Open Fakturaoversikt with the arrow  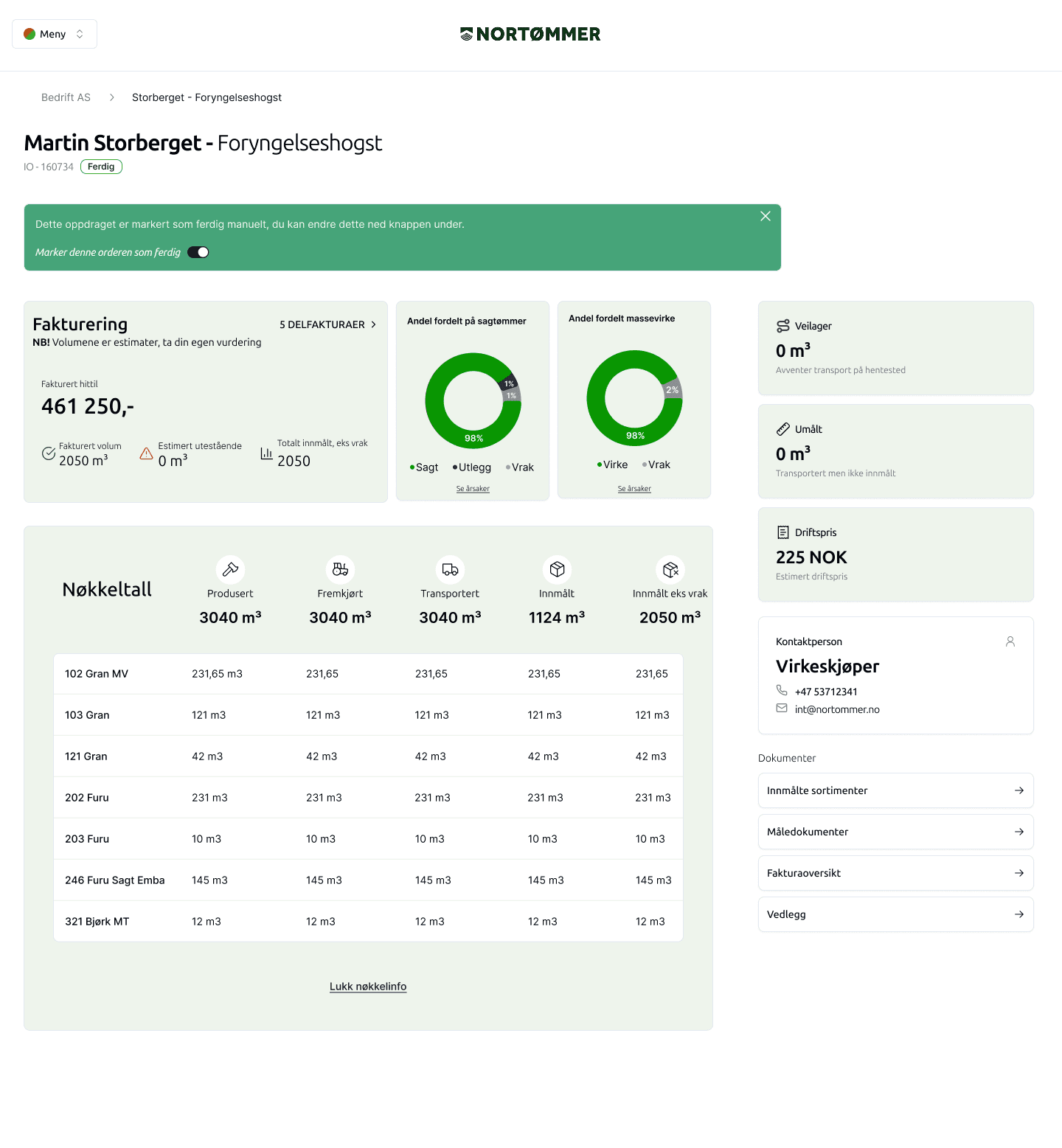click(1020, 873)
